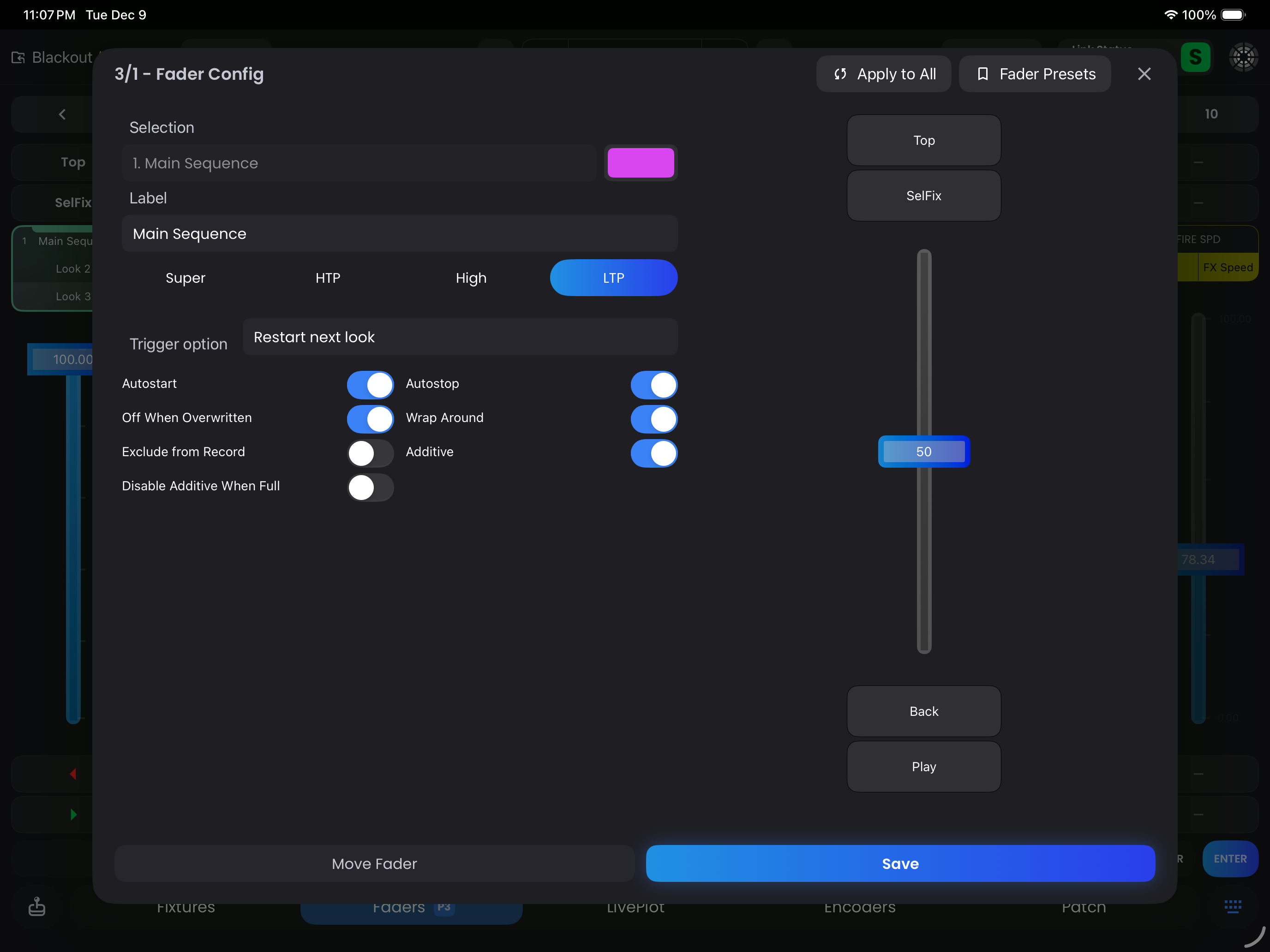Click the red back arrow icon
This screenshot has width=1270, height=952.
[73, 774]
